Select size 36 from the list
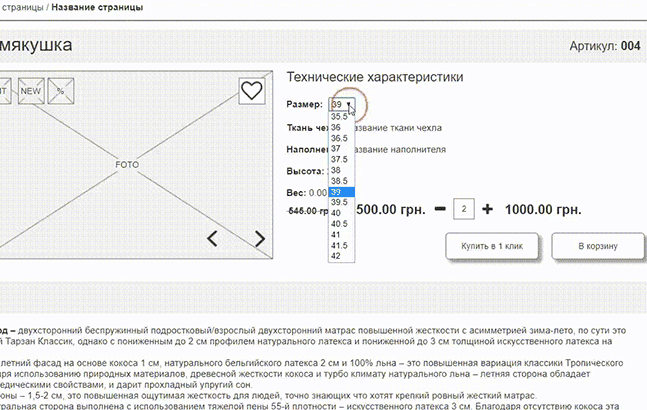This screenshot has height=410, width=647. [x=341, y=127]
